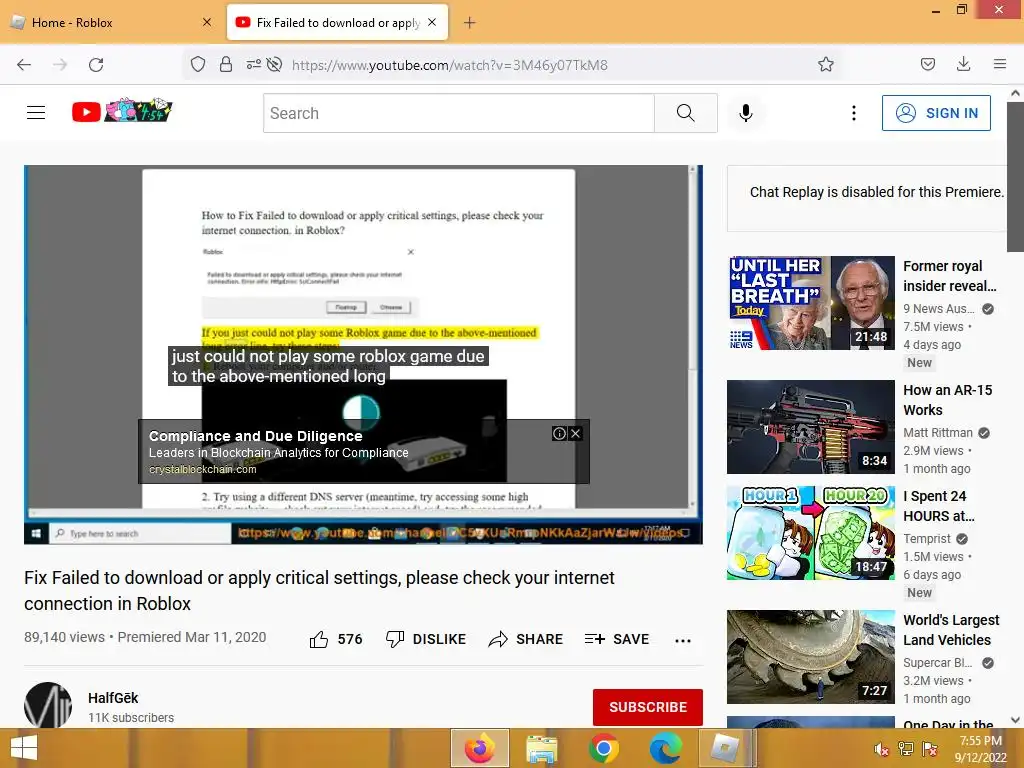Go to YouTube home via logo
This screenshot has height=768, width=1024.
(x=121, y=111)
